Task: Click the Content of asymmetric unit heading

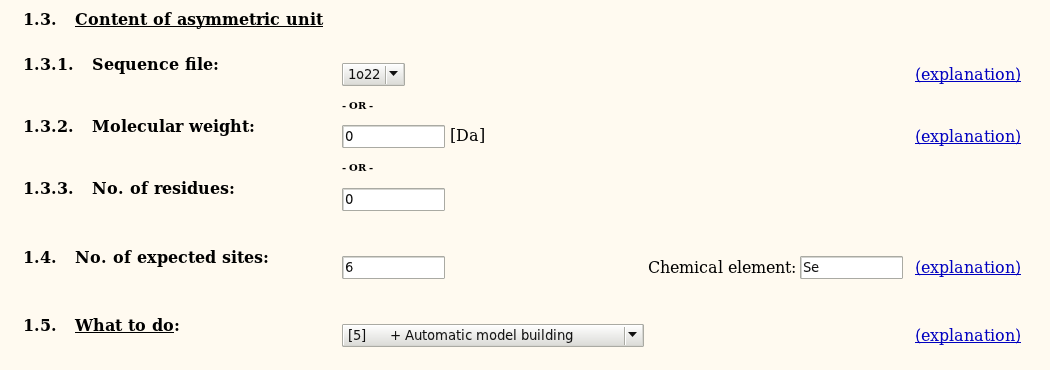Action: click(x=199, y=19)
